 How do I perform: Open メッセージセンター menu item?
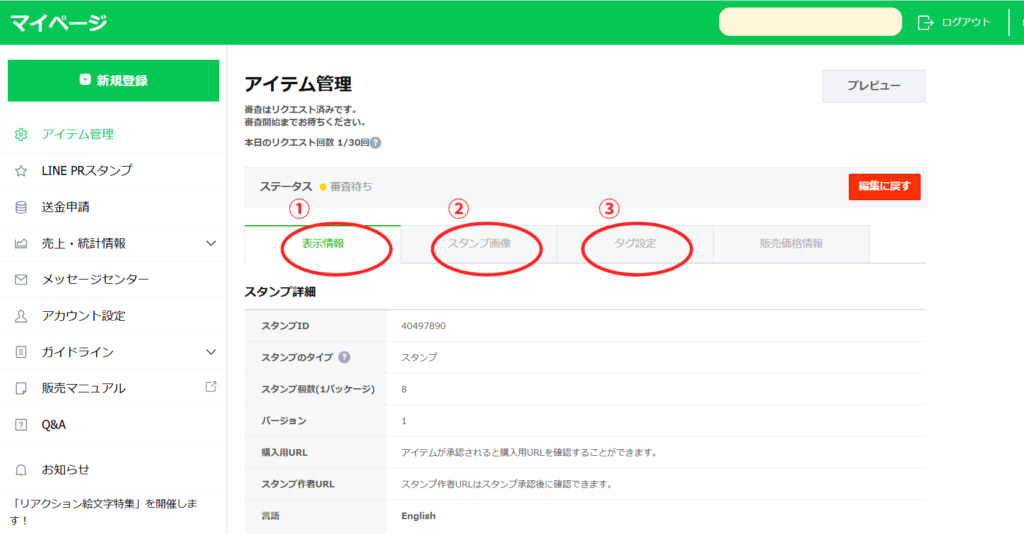[x=95, y=279]
